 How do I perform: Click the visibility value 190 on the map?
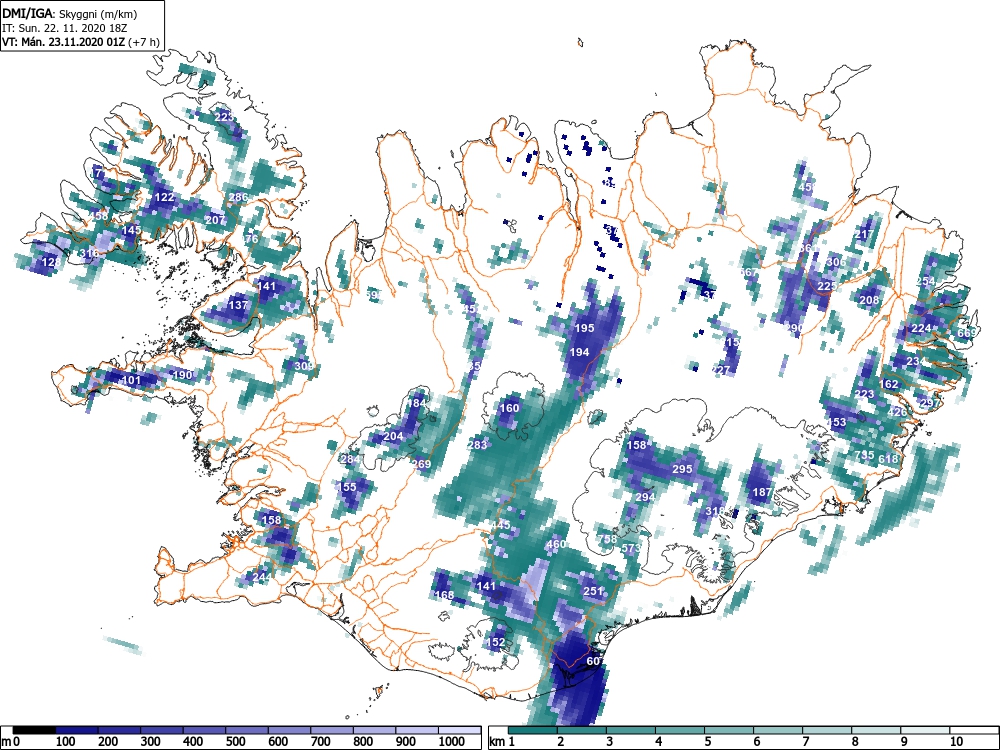click(182, 375)
